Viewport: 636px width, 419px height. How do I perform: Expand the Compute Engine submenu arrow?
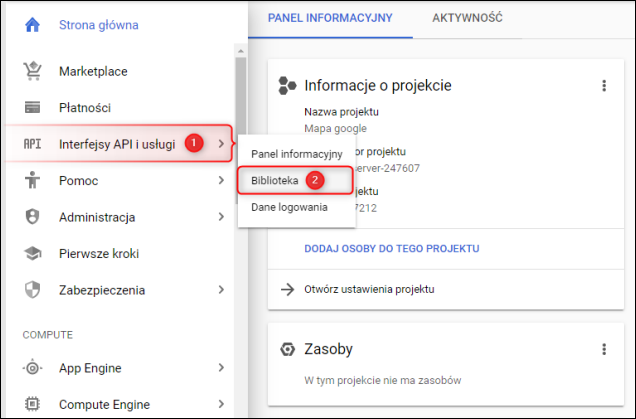[x=220, y=404]
